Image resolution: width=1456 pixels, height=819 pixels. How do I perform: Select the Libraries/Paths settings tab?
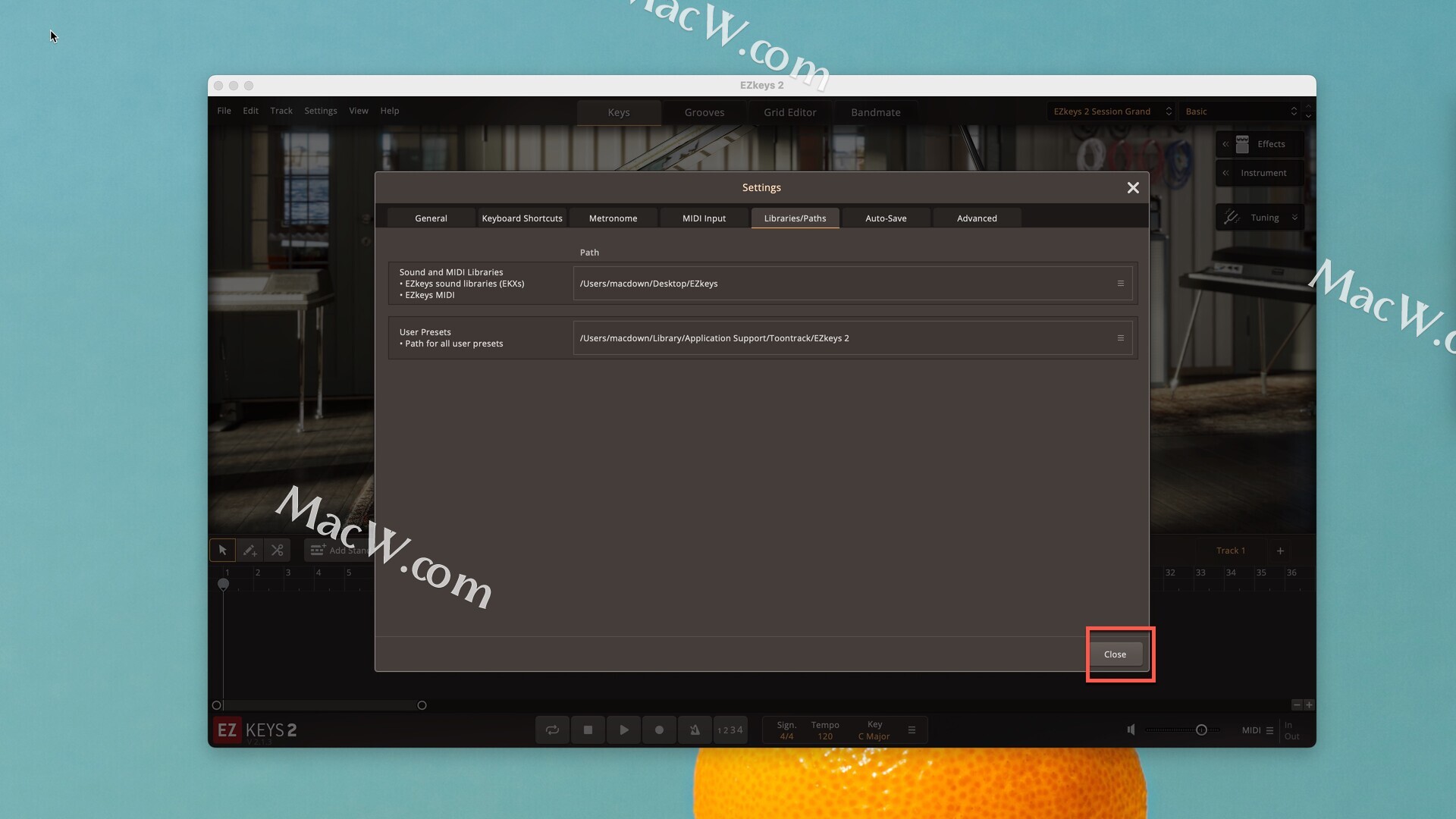795,218
